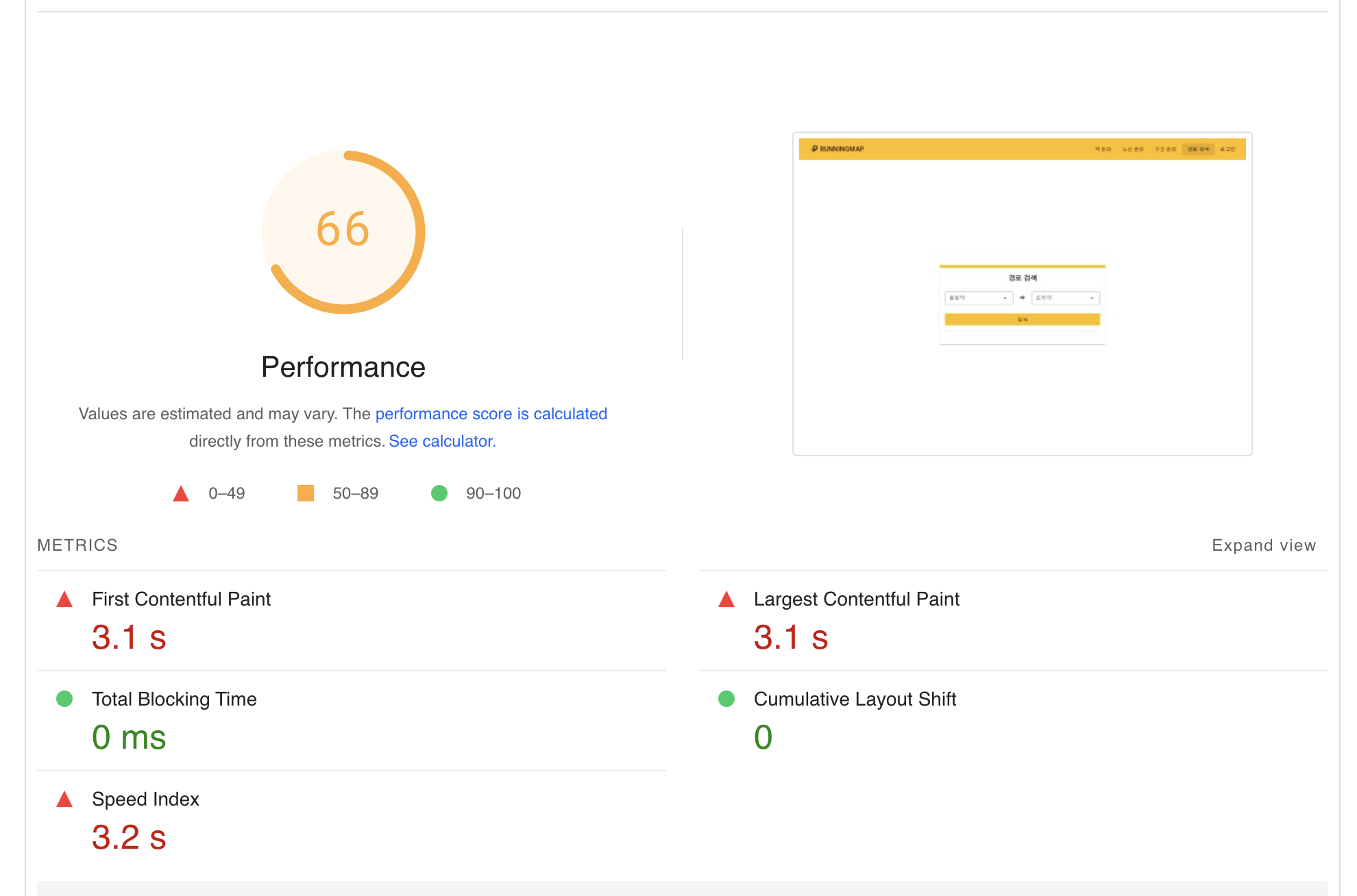Click the orange square legend icon for 50–89
Image resolution: width=1357 pixels, height=896 pixels.
tap(306, 493)
